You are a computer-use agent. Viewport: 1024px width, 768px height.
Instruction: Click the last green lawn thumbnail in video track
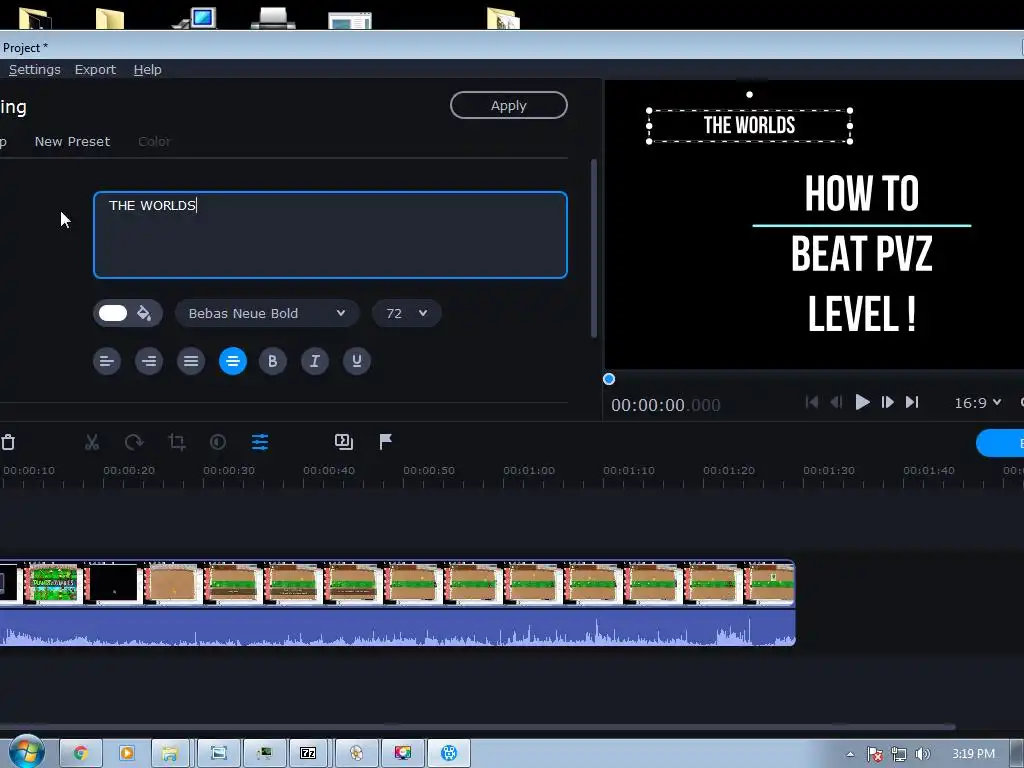(x=771, y=583)
